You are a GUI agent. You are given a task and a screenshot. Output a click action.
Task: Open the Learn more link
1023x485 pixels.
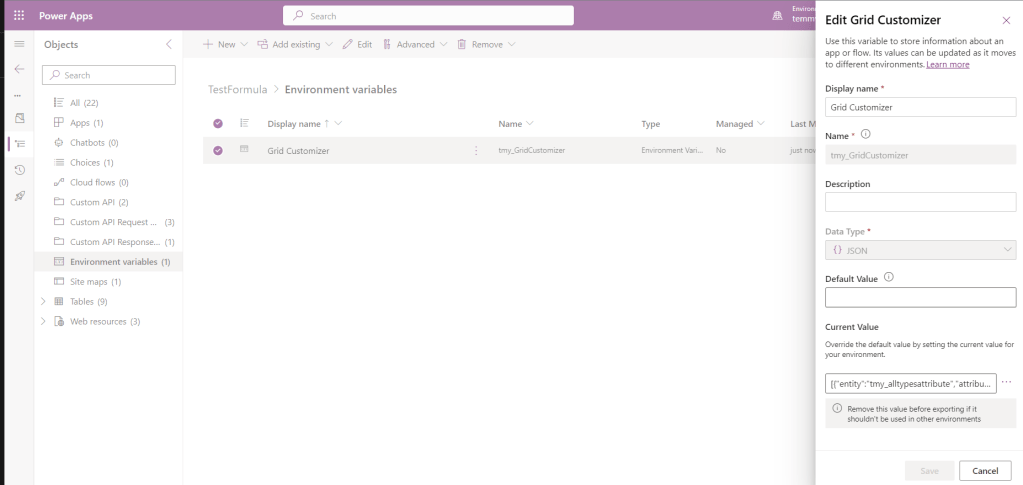click(x=947, y=65)
